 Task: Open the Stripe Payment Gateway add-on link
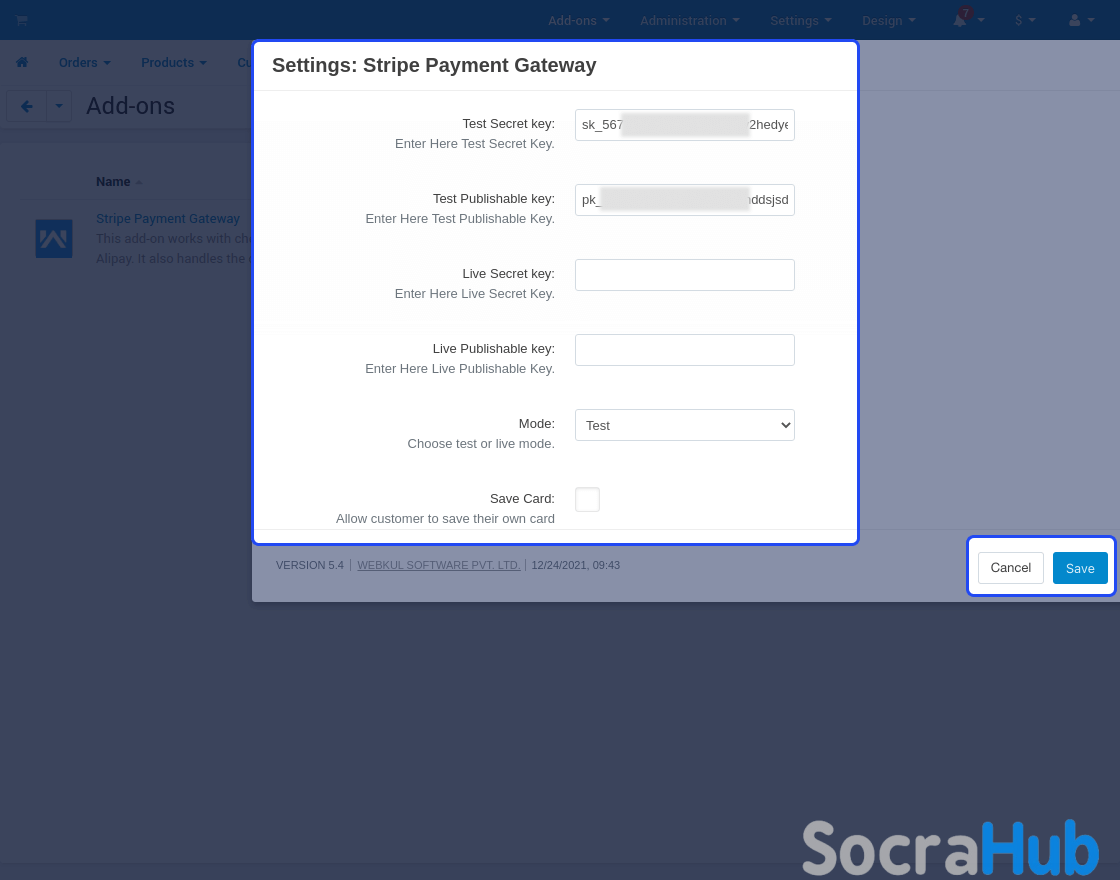168,219
